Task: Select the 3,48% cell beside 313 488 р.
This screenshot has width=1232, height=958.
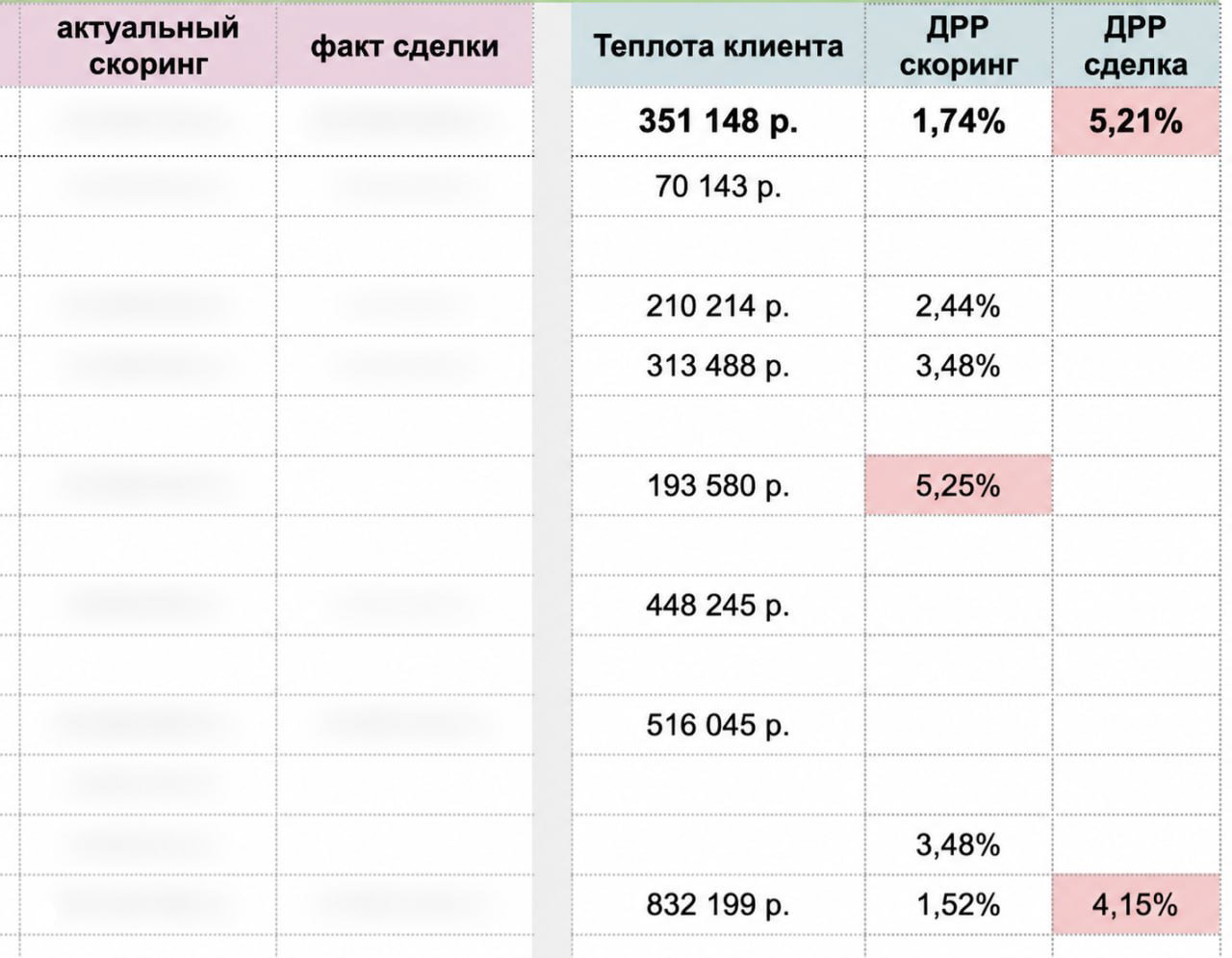Action: [959, 366]
